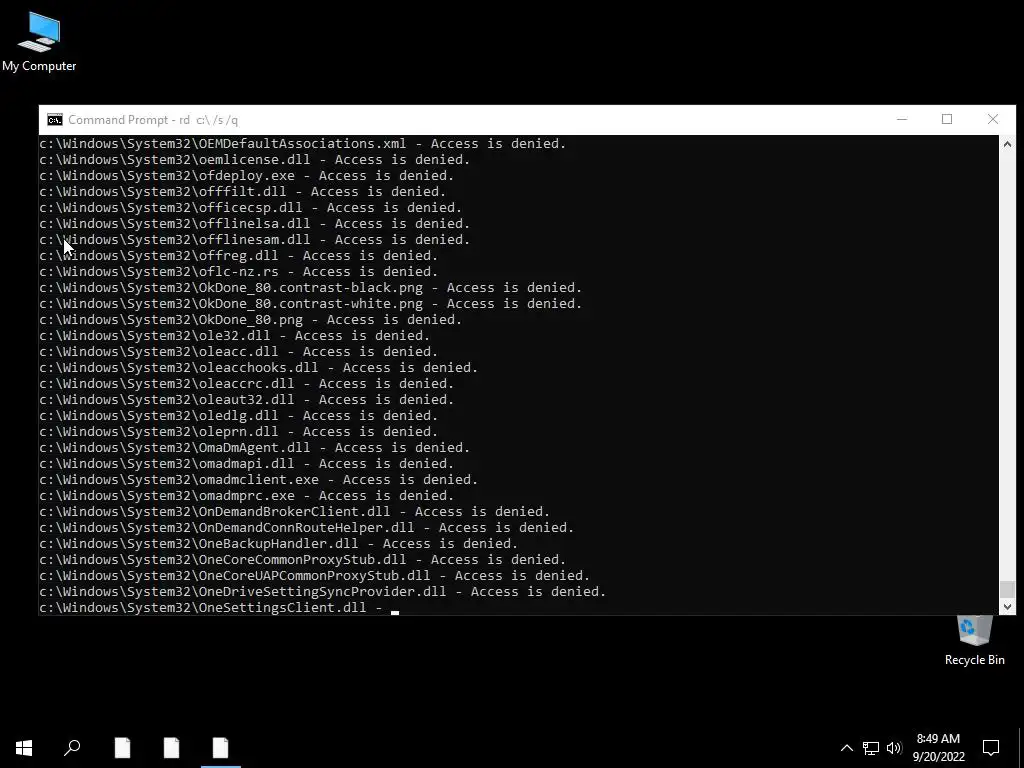Open the notification center icon
The height and width of the screenshot is (768, 1024).
[x=991, y=748]
